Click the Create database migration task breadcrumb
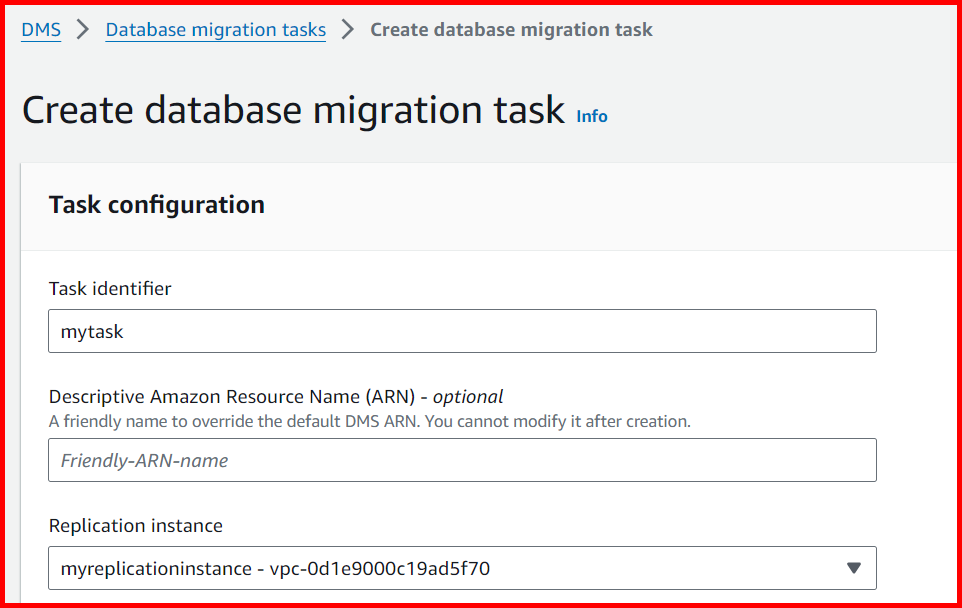Viewport: 962px width, 608px height. pos(511,29)
